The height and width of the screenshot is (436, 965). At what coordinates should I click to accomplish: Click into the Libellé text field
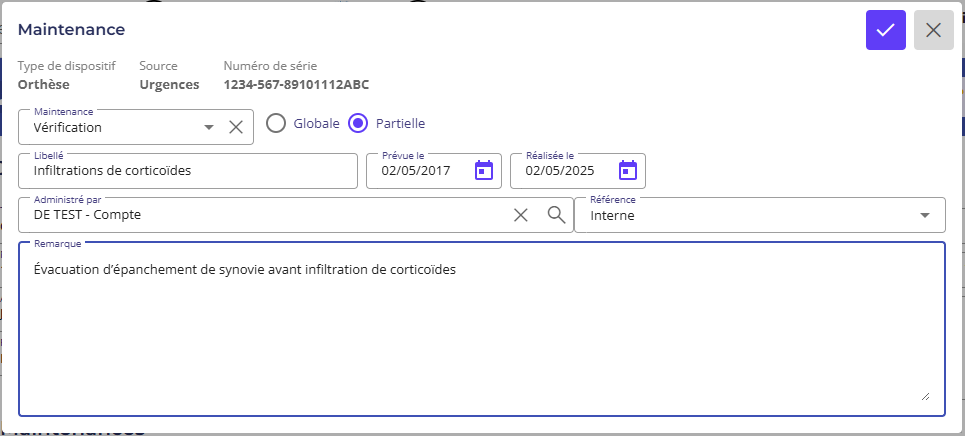click(x=188, y=171)
